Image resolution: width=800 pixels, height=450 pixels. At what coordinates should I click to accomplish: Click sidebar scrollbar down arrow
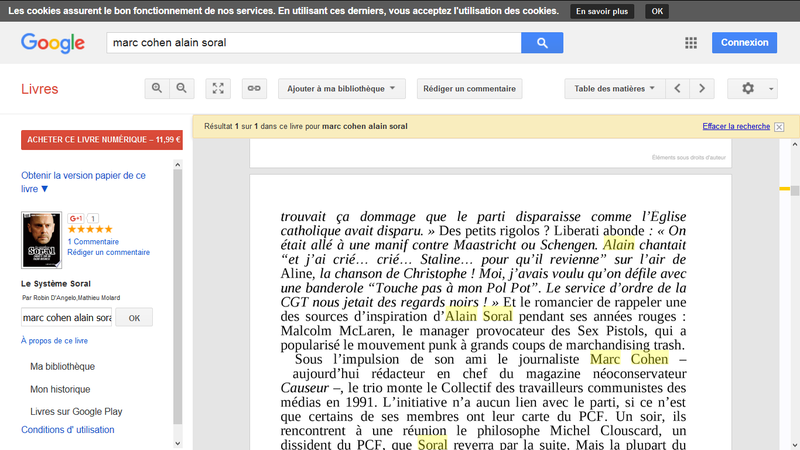[x=178, y=443]
